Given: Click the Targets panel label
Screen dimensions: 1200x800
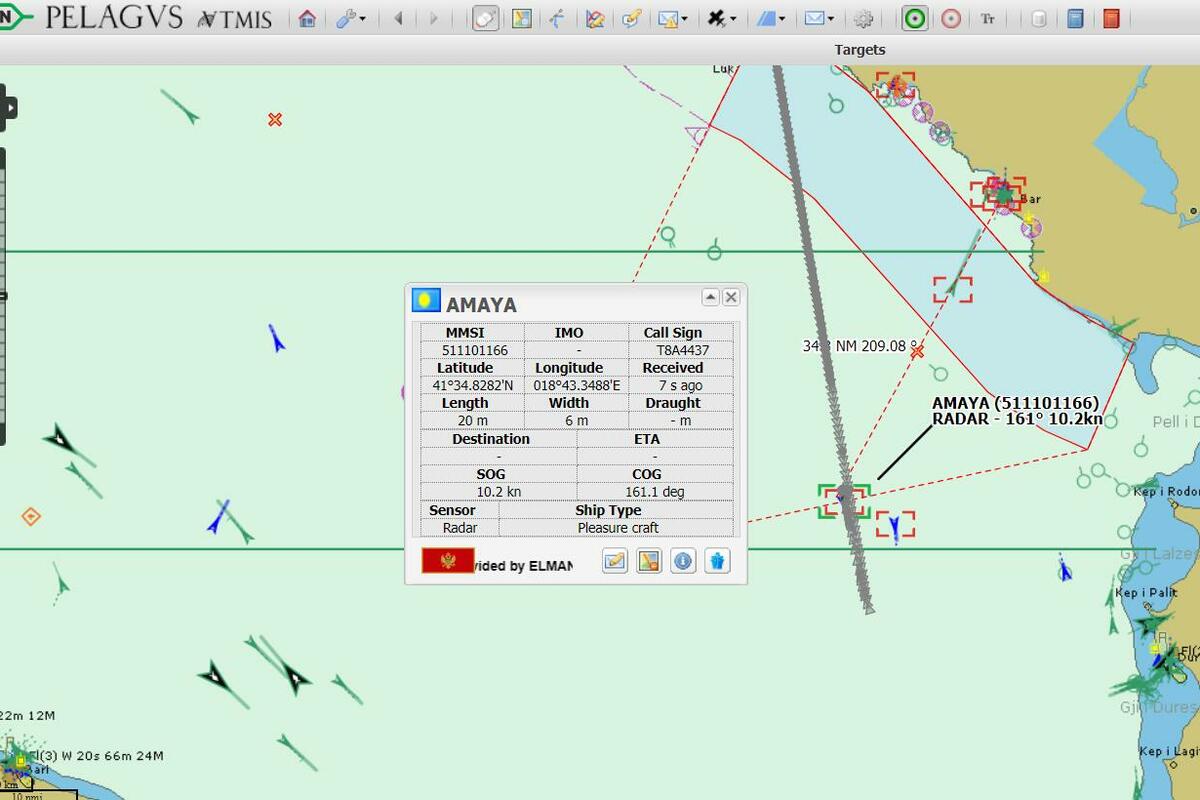Looking at the screenshot, I should (x=860, y=50).
